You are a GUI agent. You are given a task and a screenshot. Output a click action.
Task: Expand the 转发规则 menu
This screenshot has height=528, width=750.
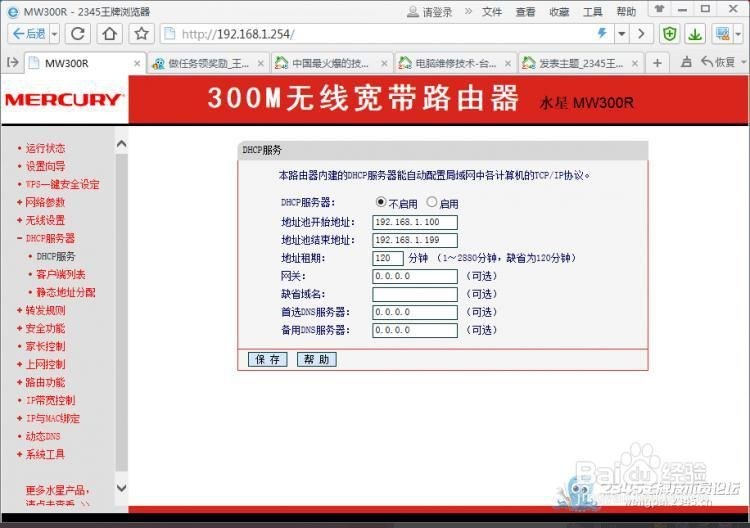45,310
